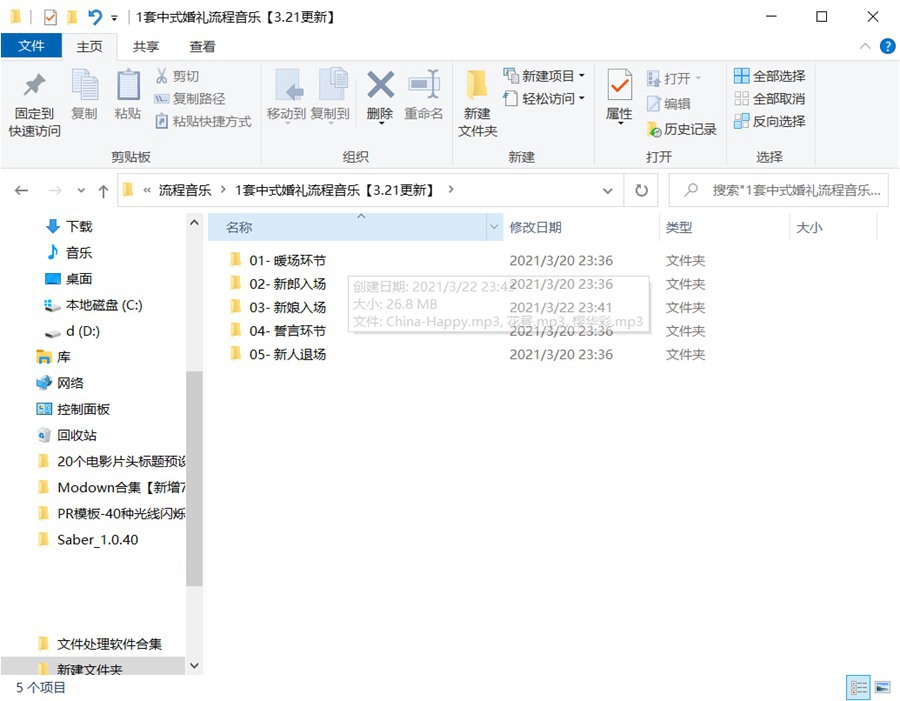
Task: Switch to details view icon in status bar
Action: tap(858, 687)
